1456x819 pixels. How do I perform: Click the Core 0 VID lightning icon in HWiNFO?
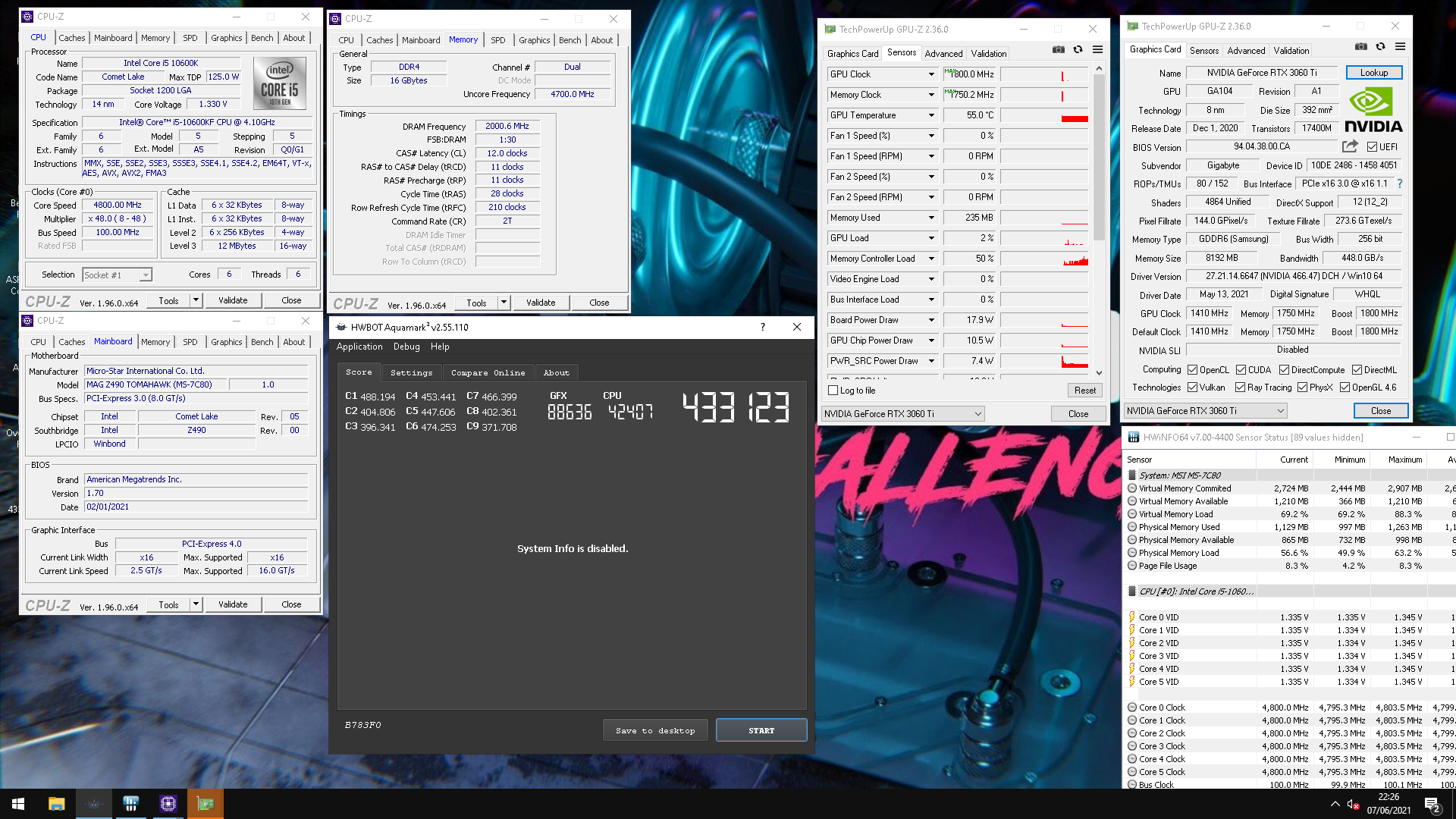tap(1131, 617)
